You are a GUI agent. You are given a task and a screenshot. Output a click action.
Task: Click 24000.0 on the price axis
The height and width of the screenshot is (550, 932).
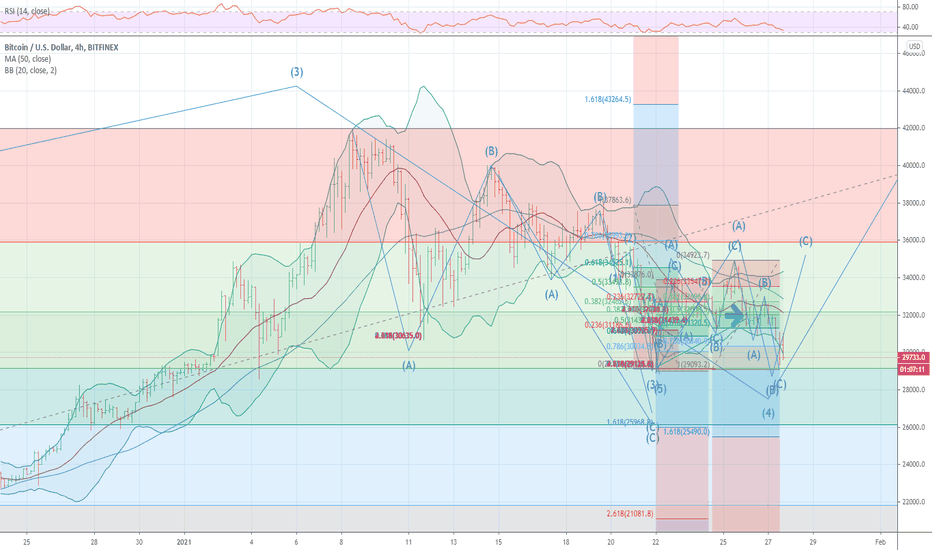click(914, 464)
